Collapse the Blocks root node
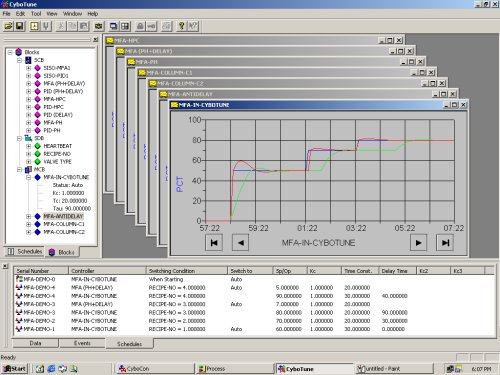Image resolution: width=500 pixels, height=375 pixels. coord(10,52)
